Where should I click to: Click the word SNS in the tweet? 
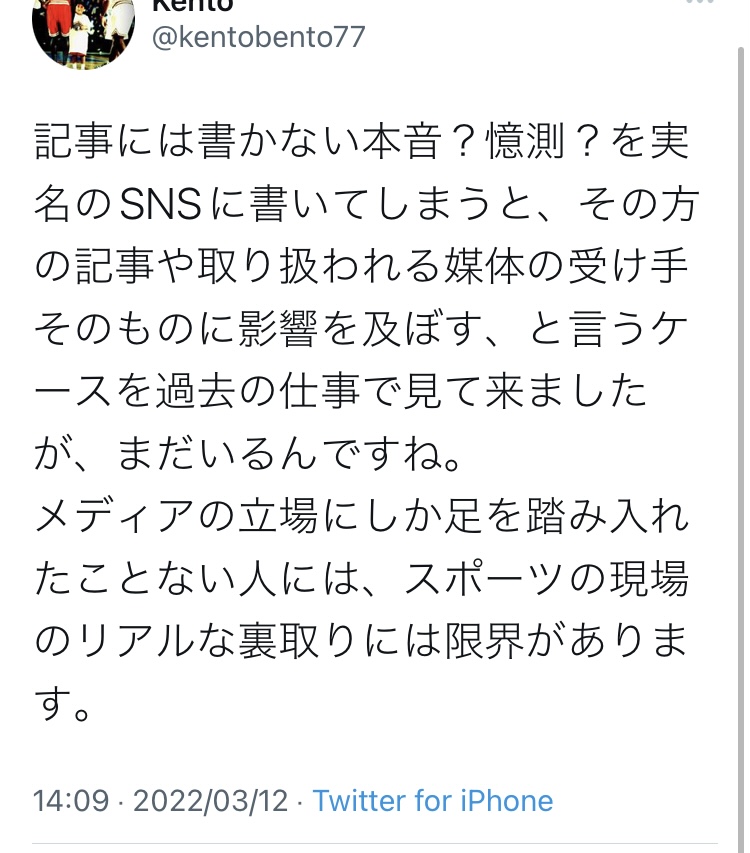(x=160, y=205)
